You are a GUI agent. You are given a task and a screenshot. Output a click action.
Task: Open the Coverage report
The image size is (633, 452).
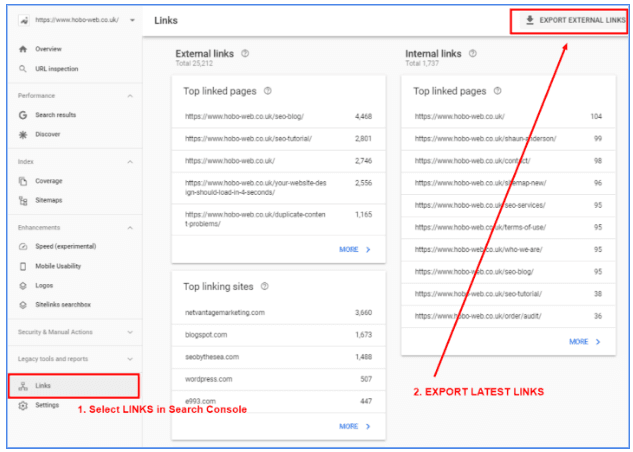(49, 181)
